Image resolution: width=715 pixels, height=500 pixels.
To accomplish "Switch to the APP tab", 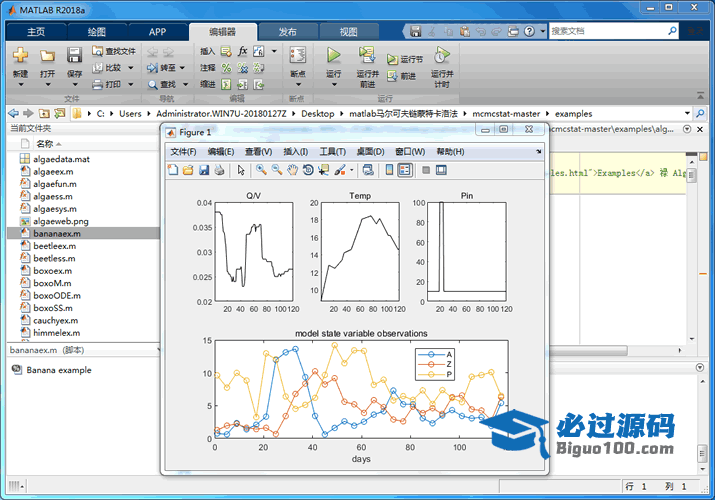I will 157,32.
